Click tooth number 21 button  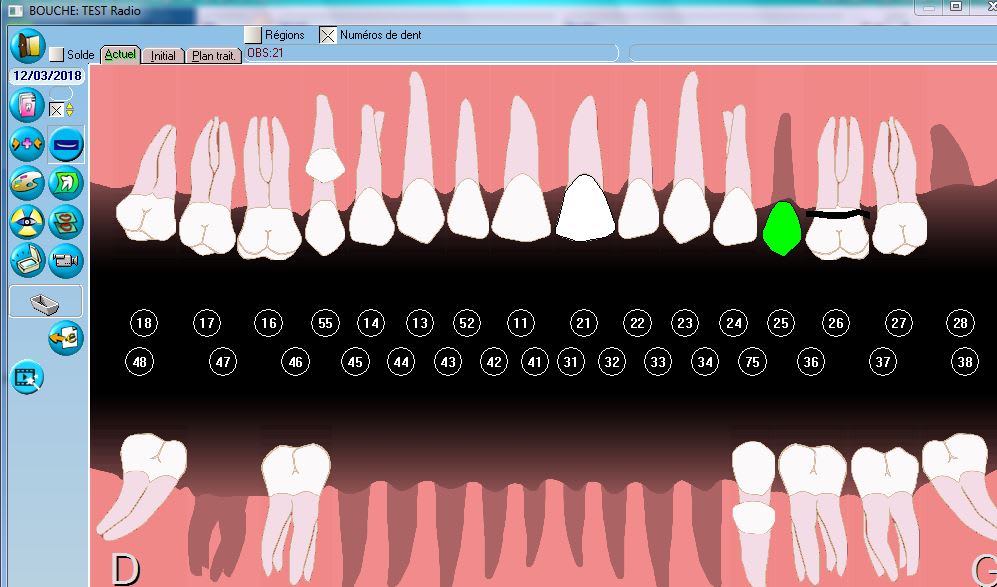point(584,323)
